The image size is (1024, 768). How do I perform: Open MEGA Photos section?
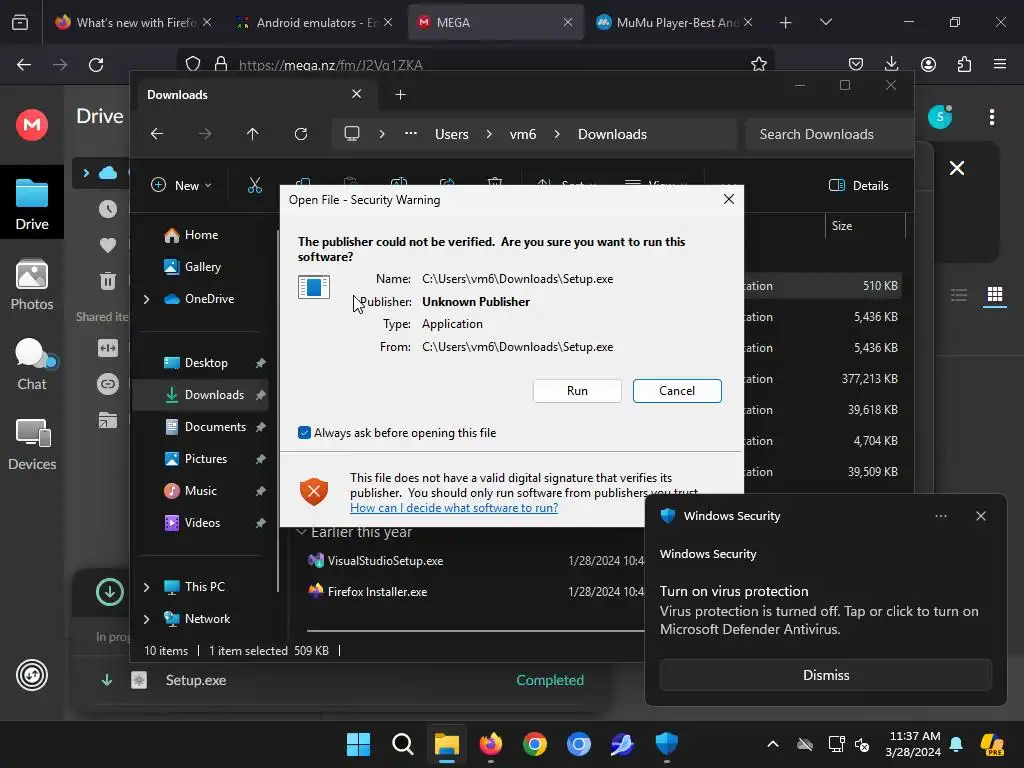(x=32, y=285)
